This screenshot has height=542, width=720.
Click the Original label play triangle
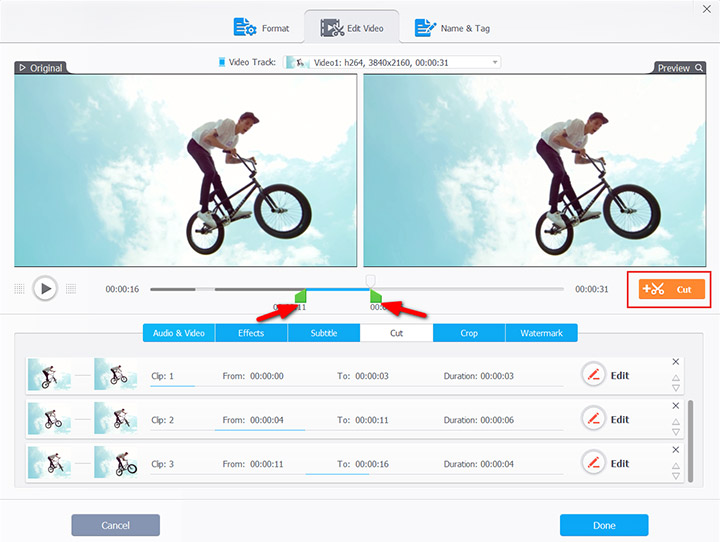click(x=22, y=68)
